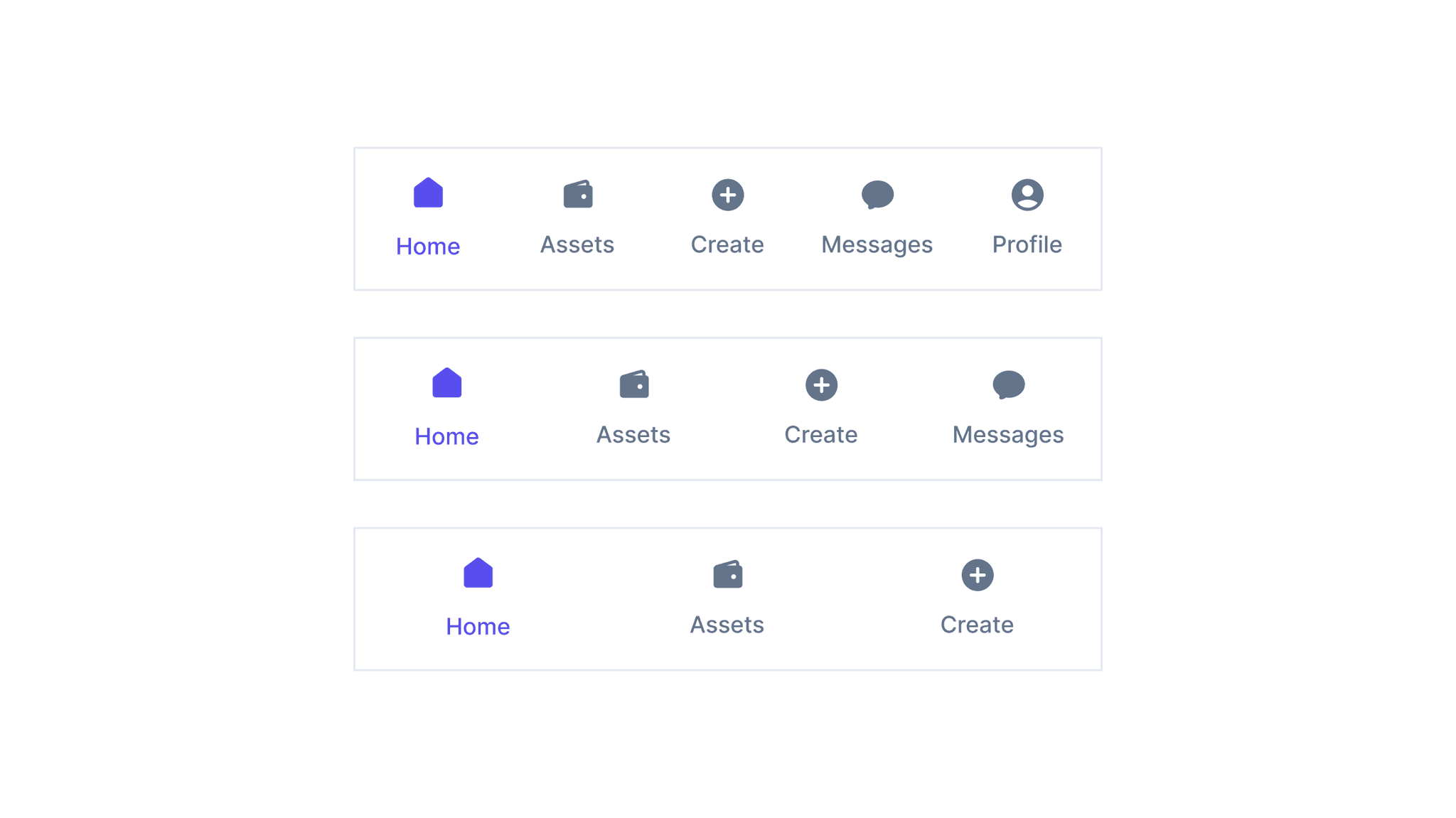Click the Create label in the top bar
The width and height of the screenshot is (1456, 818).
[x=727, y=244]
